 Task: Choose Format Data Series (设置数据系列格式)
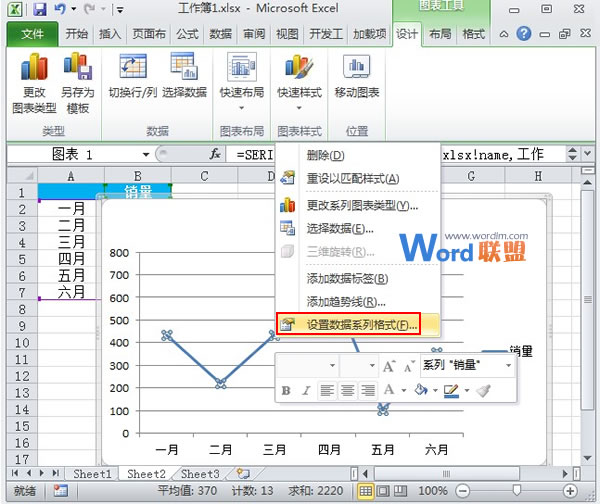click(x=358, y=325)
